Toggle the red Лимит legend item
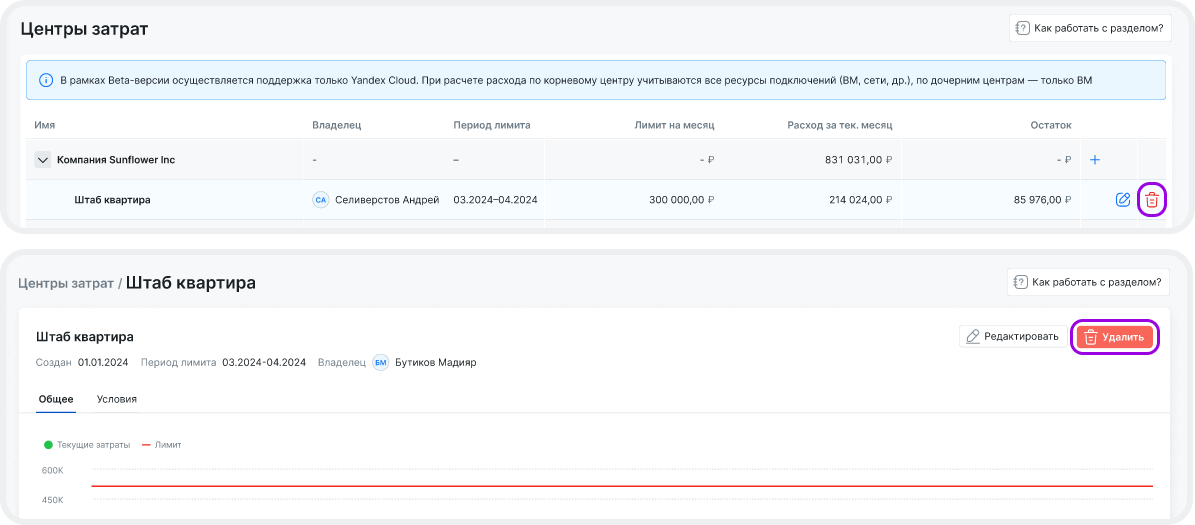The height and width of the screenshot is (525, 1195). pyautogui.click(x=162, y=445)
